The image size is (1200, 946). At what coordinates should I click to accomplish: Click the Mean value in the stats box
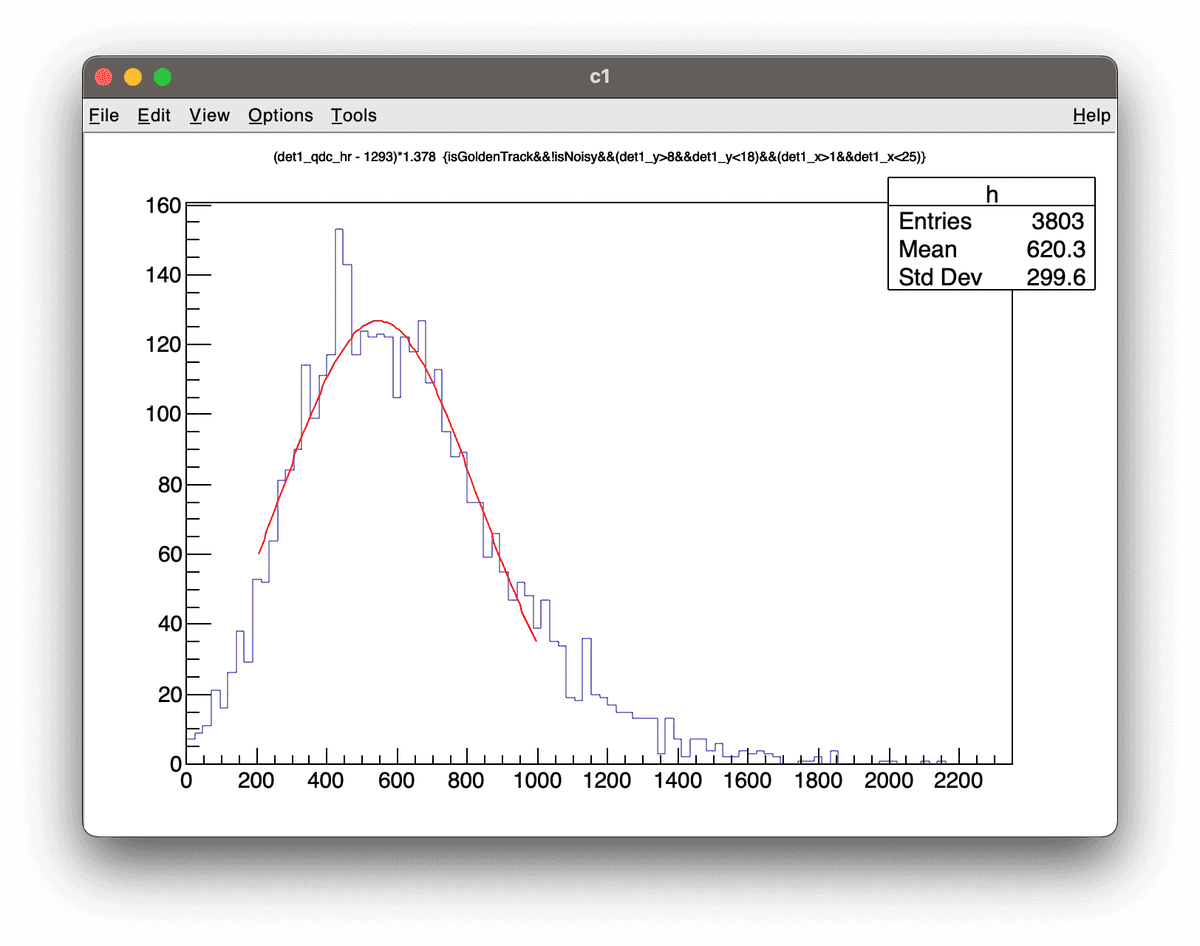pos(1056,249)
